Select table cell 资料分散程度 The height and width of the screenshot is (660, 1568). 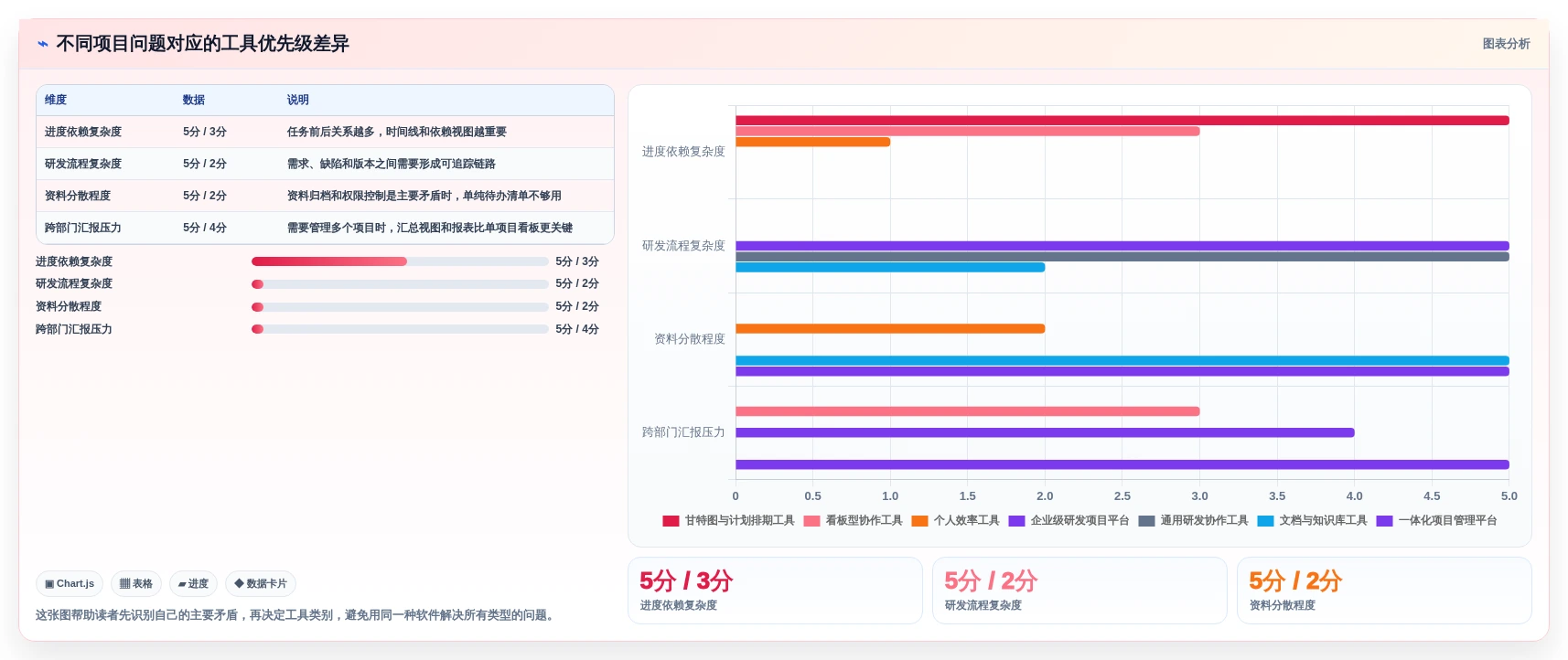click(78, 196)
